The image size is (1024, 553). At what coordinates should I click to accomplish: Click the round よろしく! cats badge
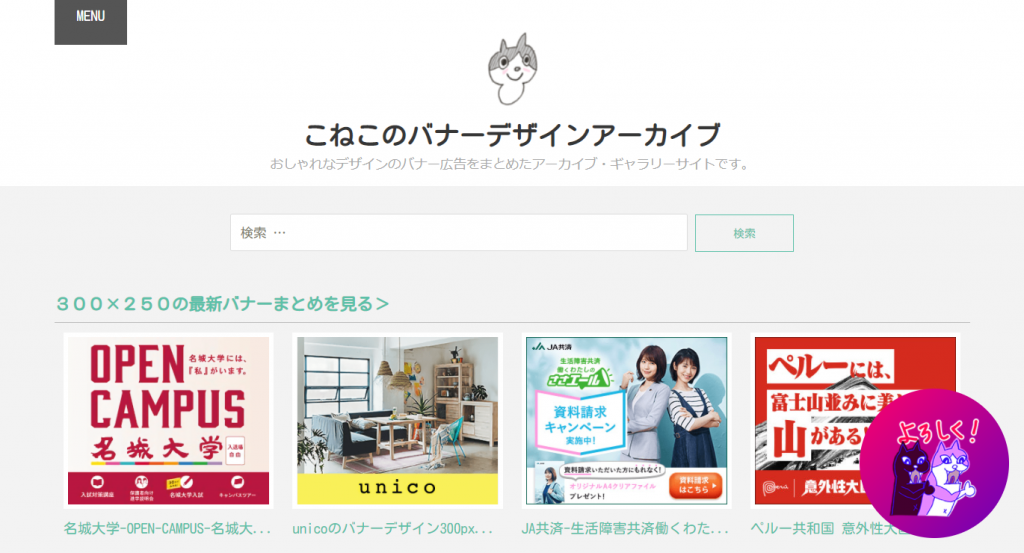point(934,464)
